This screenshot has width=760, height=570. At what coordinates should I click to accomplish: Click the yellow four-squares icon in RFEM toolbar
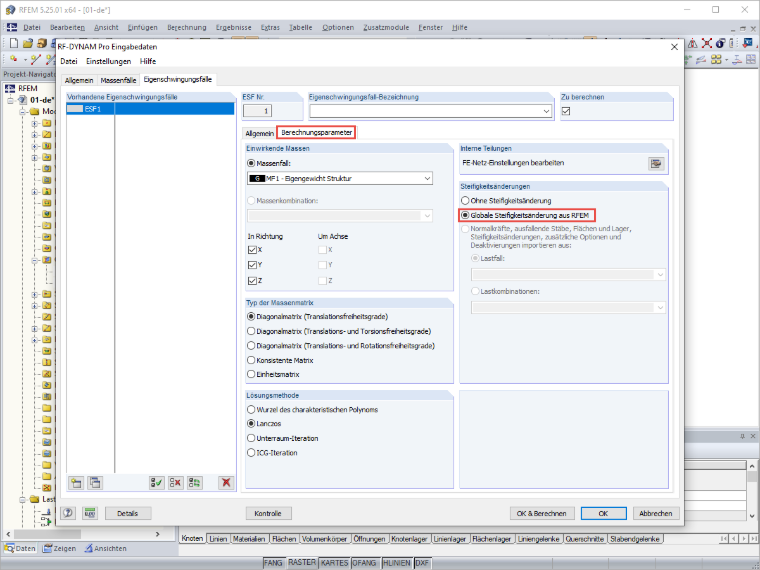tap(716, 60)
